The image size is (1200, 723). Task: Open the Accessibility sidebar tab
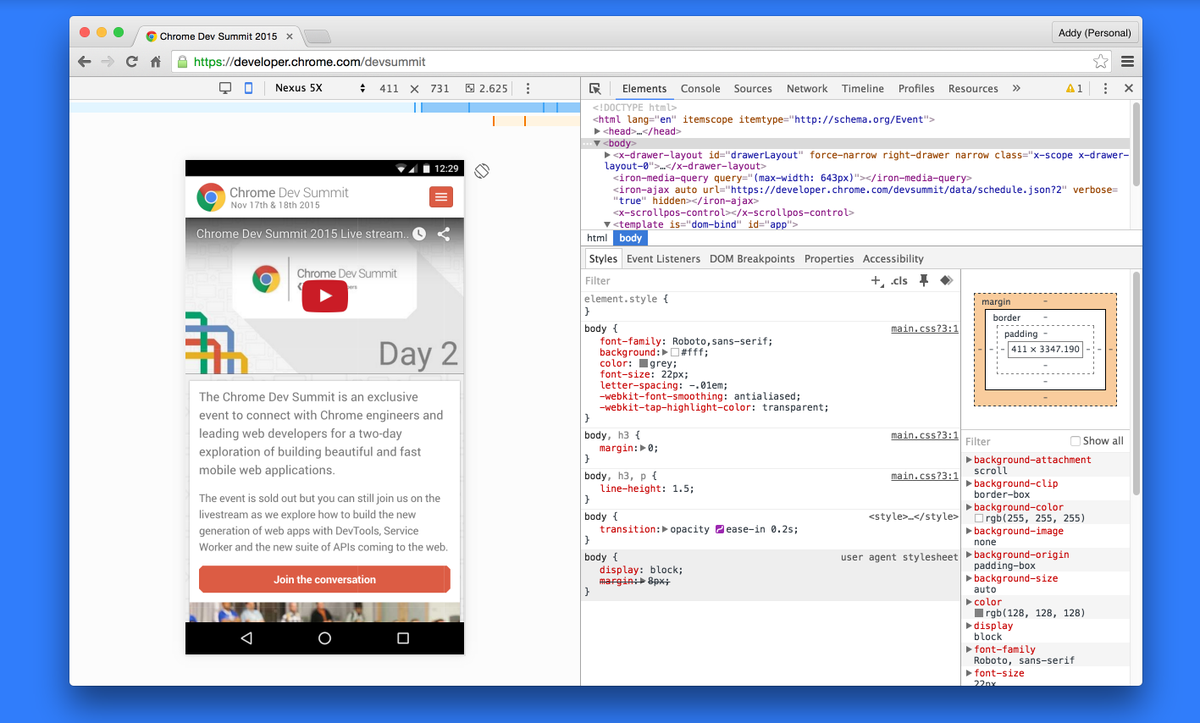[893, 259]
